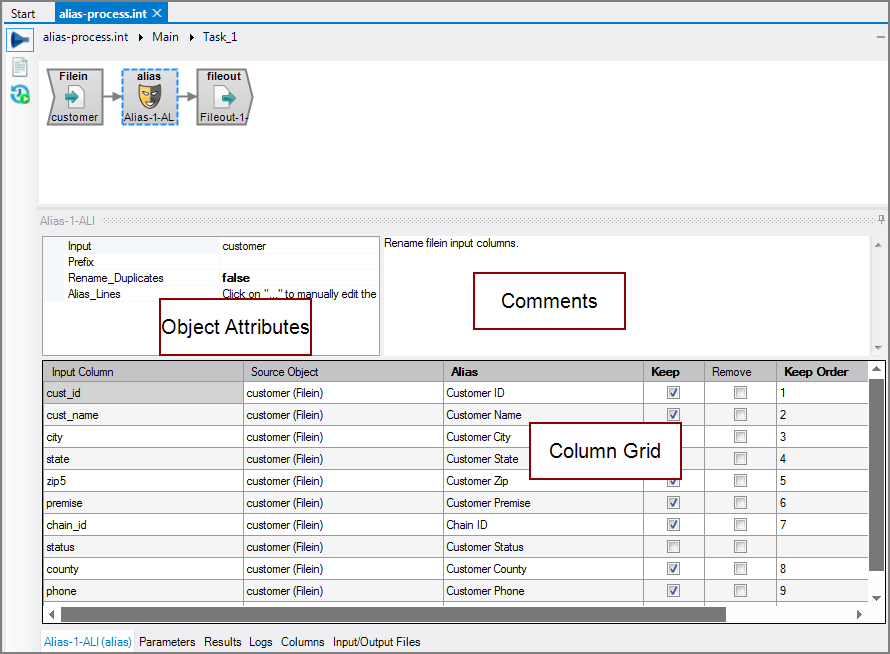Uncheck Keep for cust_id row

pos(673,393)
